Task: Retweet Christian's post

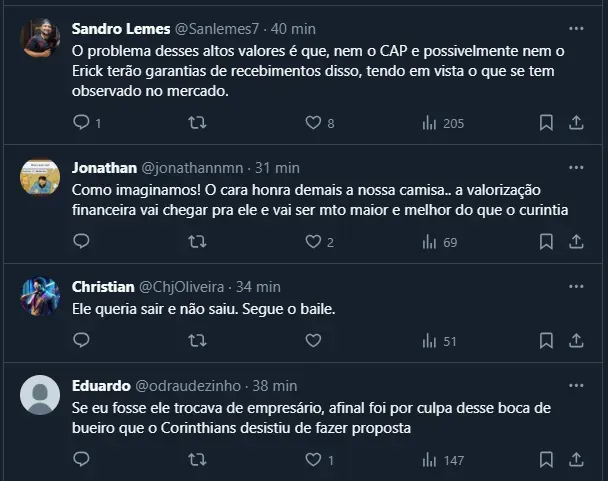Action: 197,340
